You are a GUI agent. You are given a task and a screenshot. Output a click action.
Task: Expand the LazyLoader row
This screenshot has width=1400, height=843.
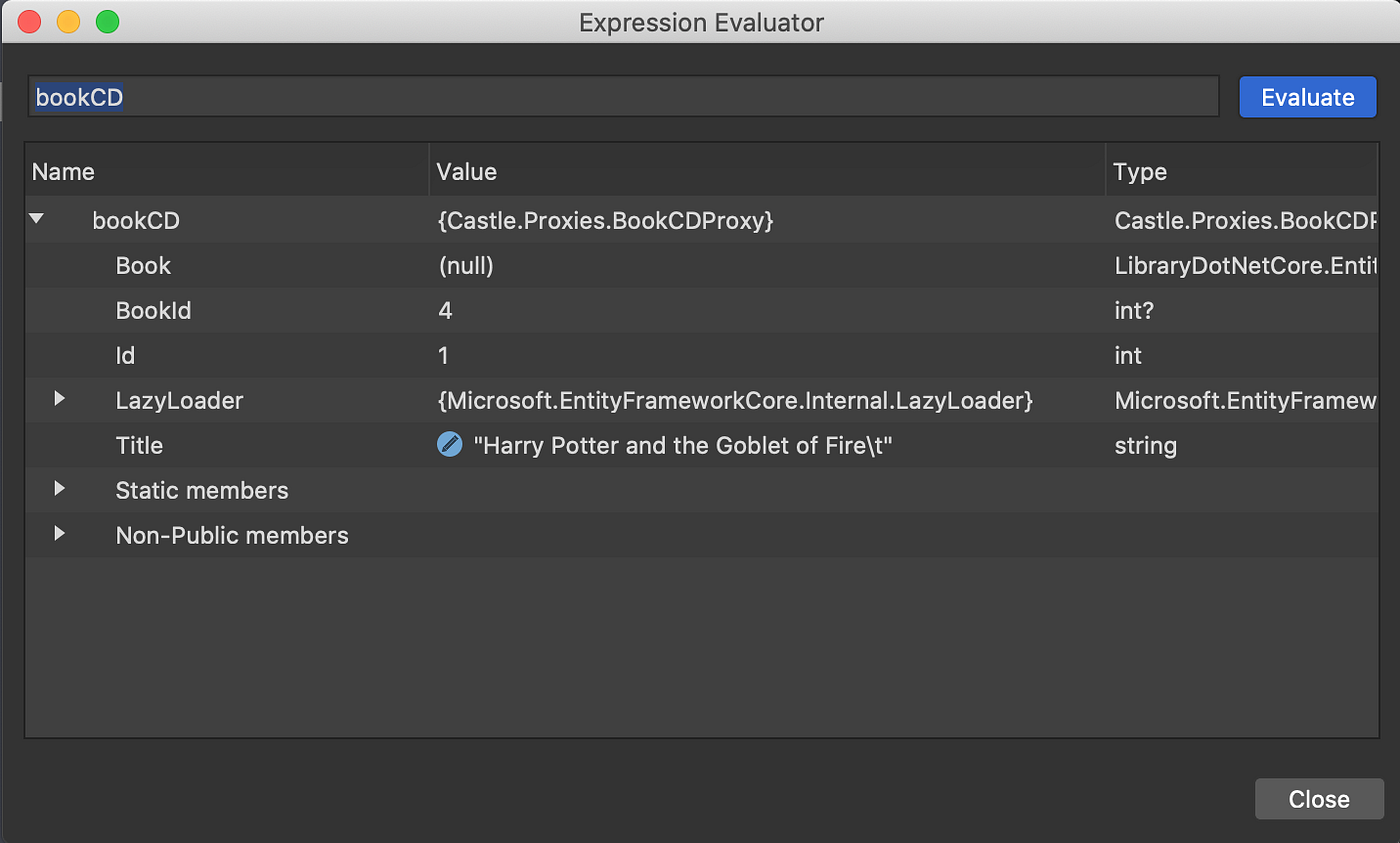(60, 399)
